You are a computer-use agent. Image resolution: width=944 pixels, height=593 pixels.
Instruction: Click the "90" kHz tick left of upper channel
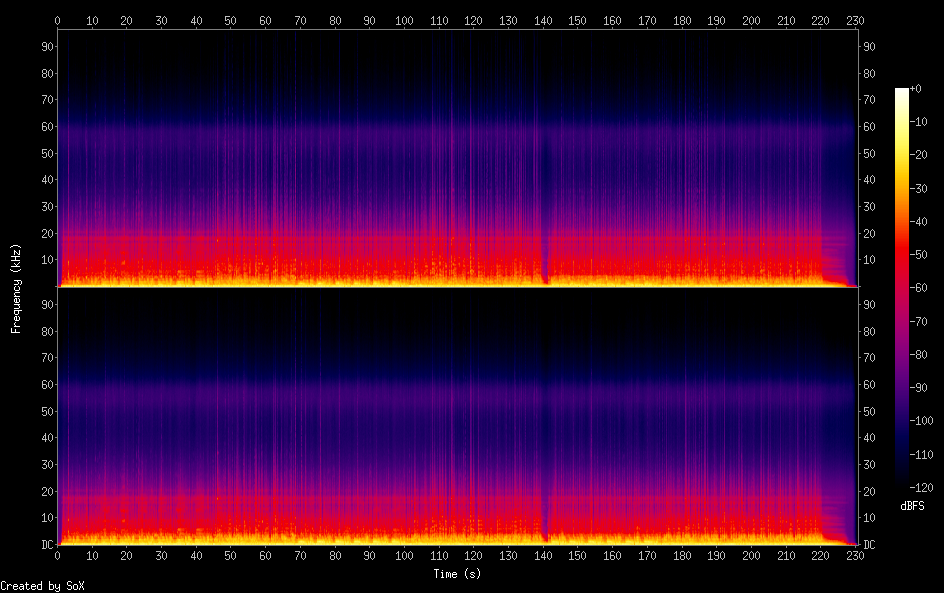(x=48, y=46)
